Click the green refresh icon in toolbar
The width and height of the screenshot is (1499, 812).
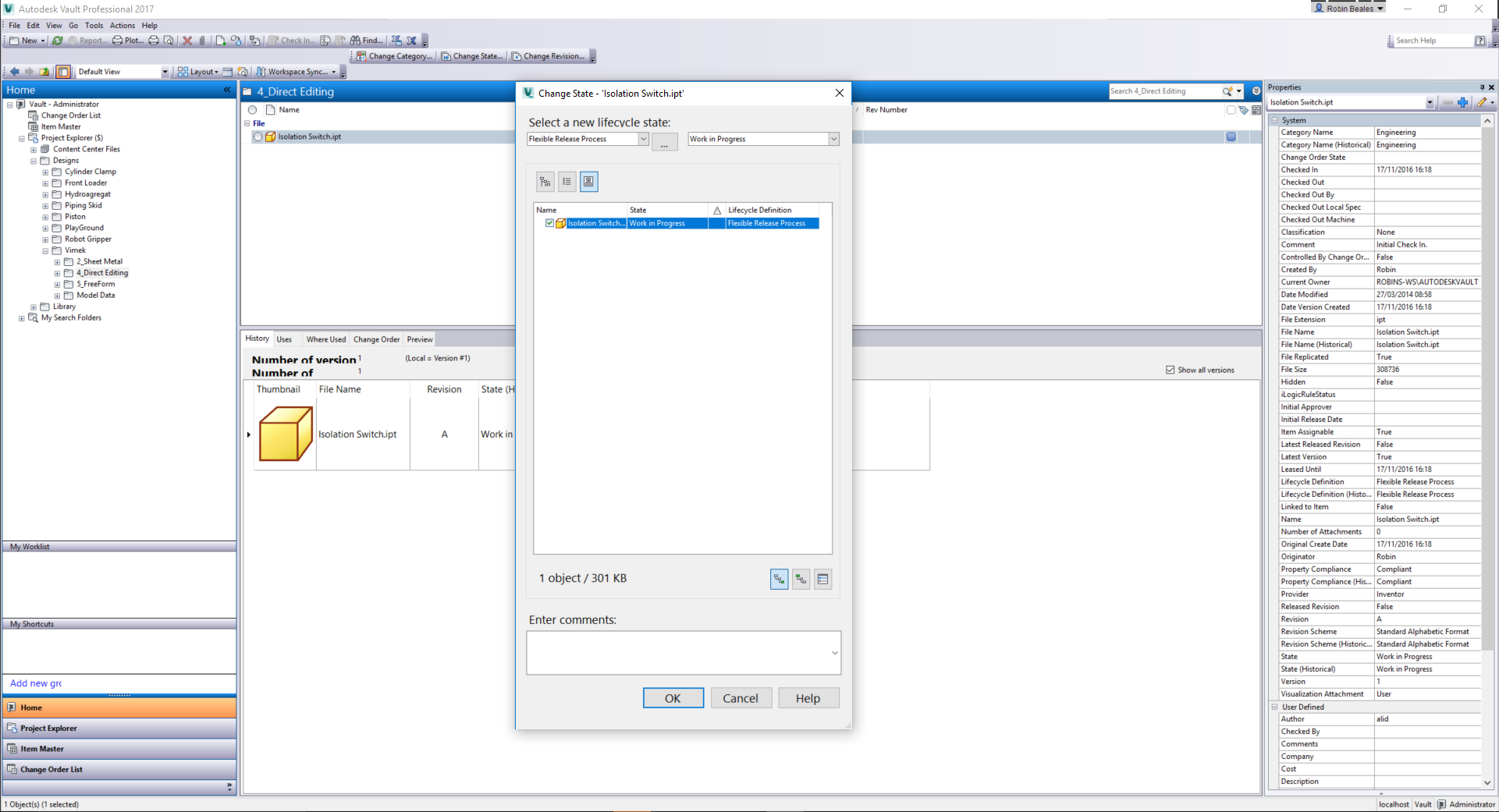coord(58,41)
